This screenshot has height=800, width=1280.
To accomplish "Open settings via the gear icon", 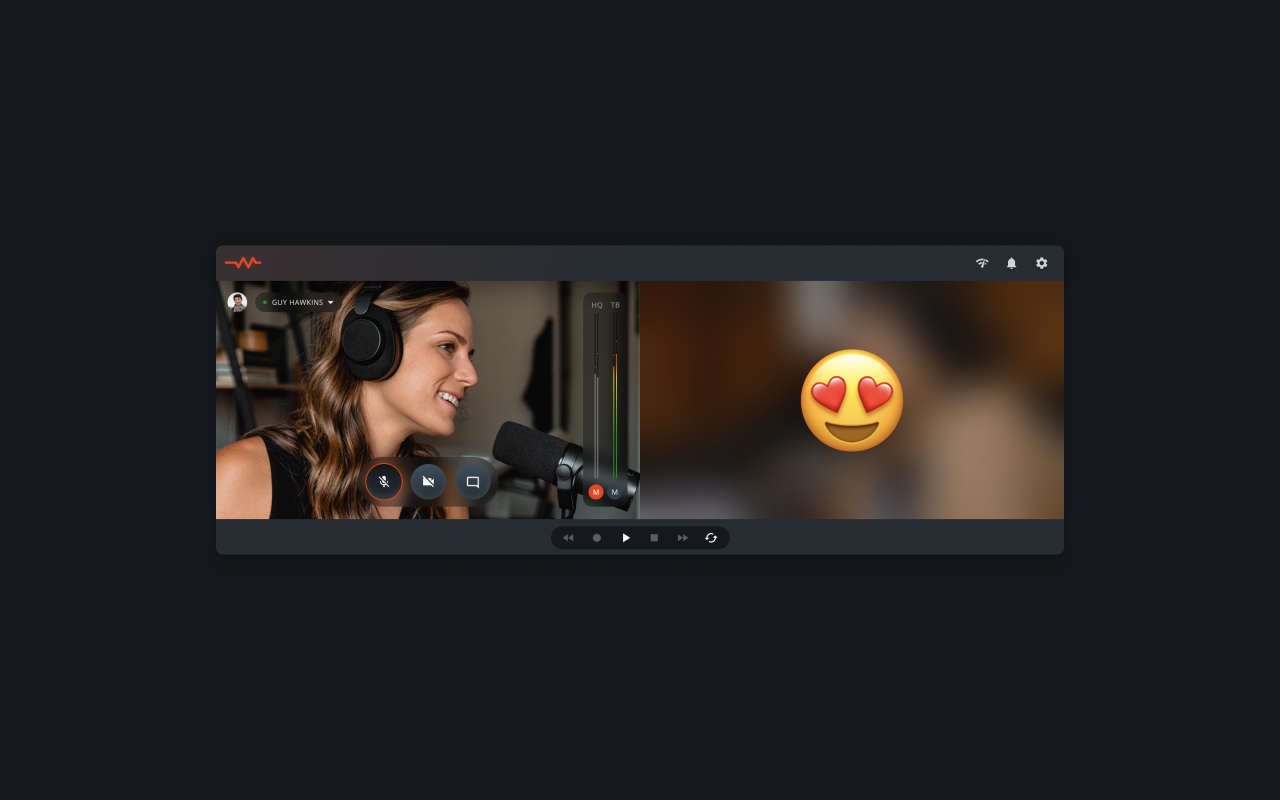I will [1041, 263].
